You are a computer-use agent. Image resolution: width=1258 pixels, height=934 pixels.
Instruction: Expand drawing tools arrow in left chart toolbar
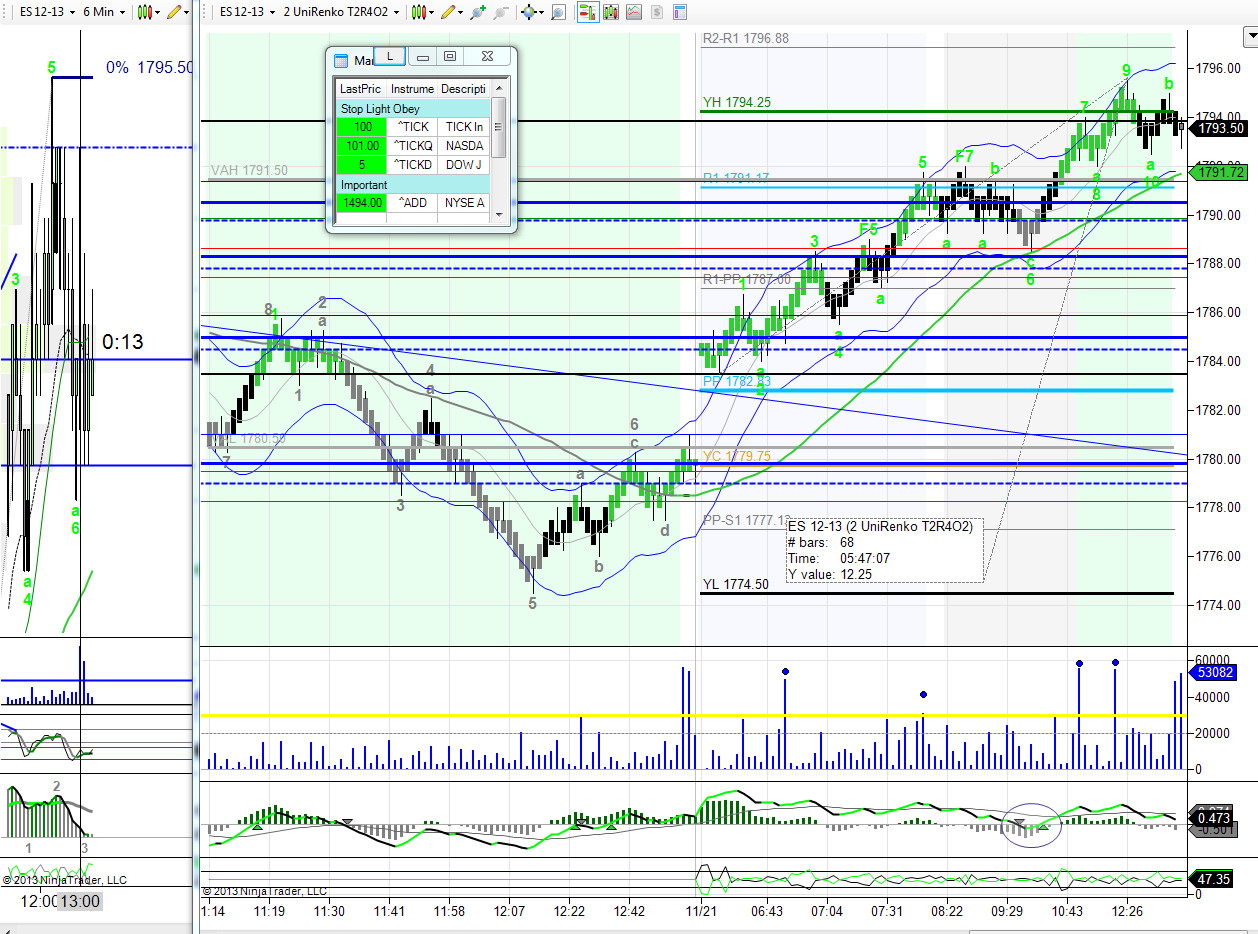pos(188,12)
